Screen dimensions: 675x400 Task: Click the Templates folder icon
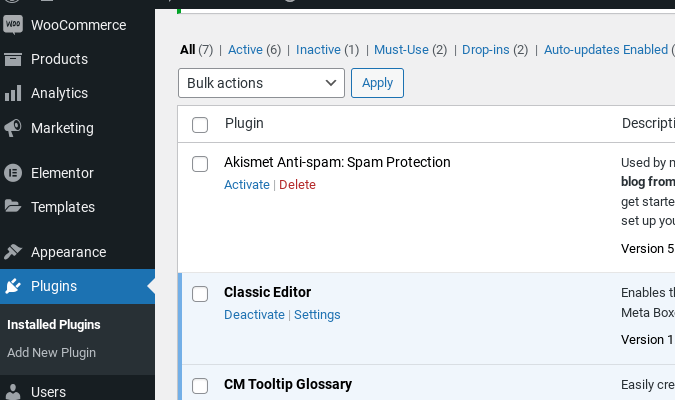tap(13, 207)
